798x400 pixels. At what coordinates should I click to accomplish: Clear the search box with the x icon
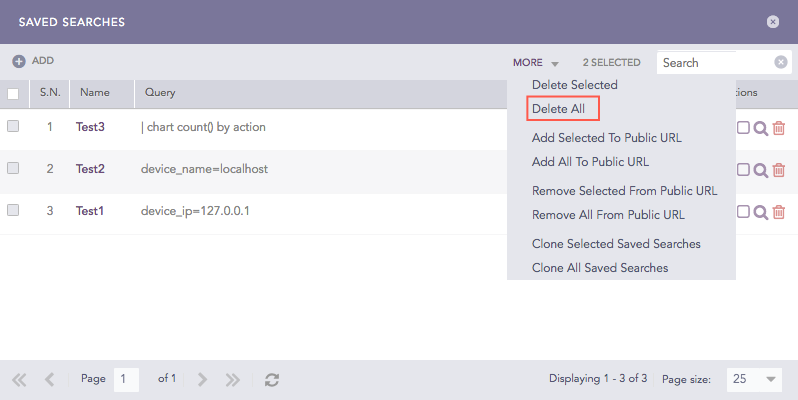pos(781,62)
